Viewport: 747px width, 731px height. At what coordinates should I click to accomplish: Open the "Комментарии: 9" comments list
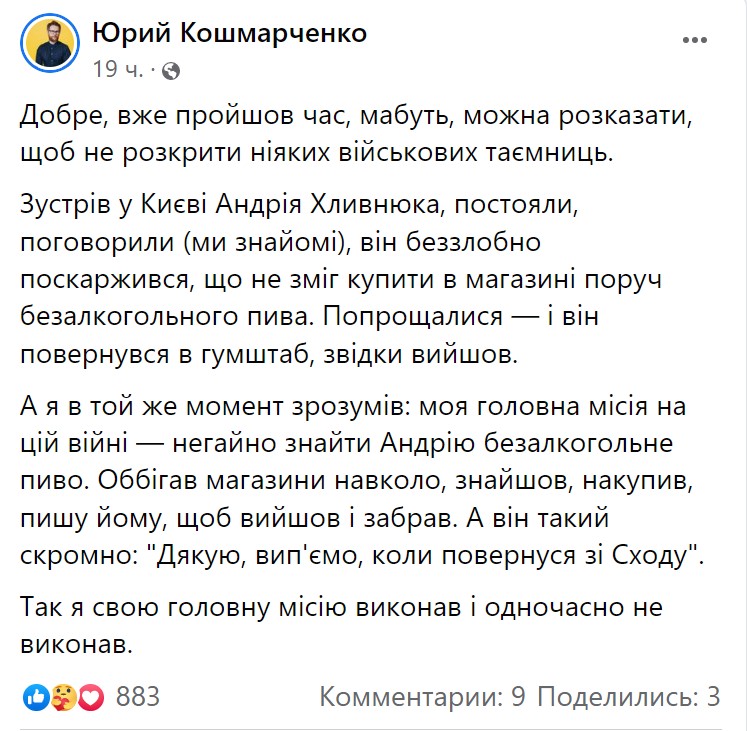click(422, 696)
